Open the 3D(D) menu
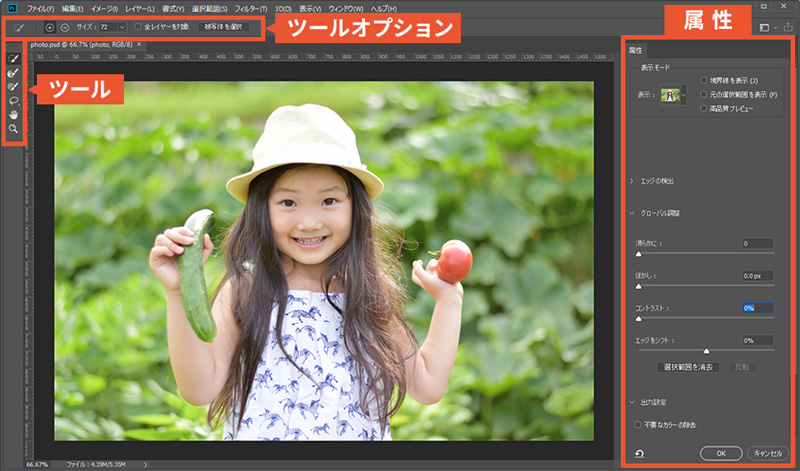 pyautogui.click(x=283, y=9)
